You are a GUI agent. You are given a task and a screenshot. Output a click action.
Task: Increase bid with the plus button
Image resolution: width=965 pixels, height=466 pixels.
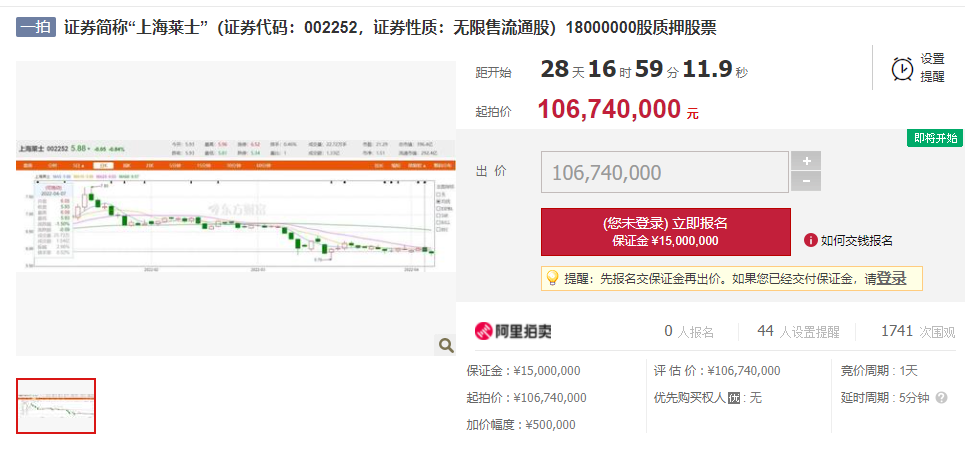pyautogui.click(x=806, y=161)
